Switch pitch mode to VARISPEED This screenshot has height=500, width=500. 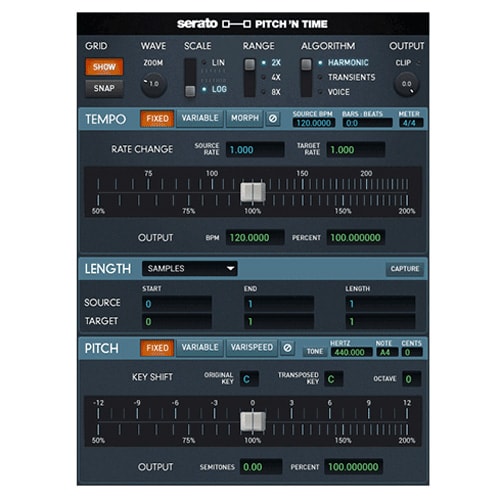click(x=252, y=348)
